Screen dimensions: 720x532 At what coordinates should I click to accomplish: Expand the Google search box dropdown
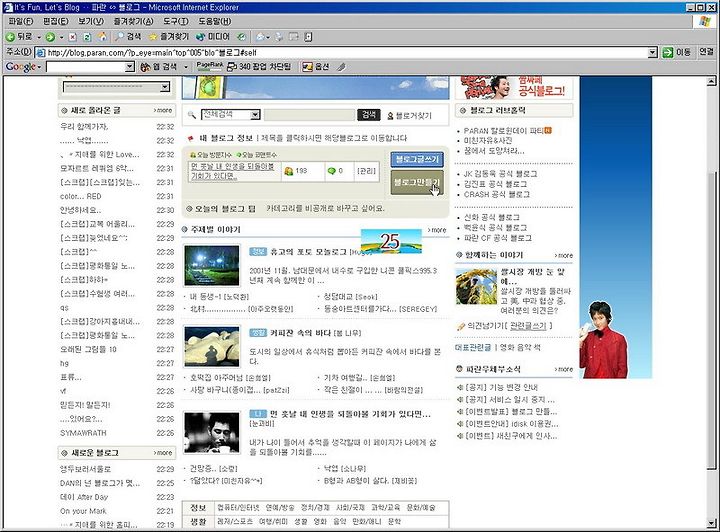click(130, 67)
